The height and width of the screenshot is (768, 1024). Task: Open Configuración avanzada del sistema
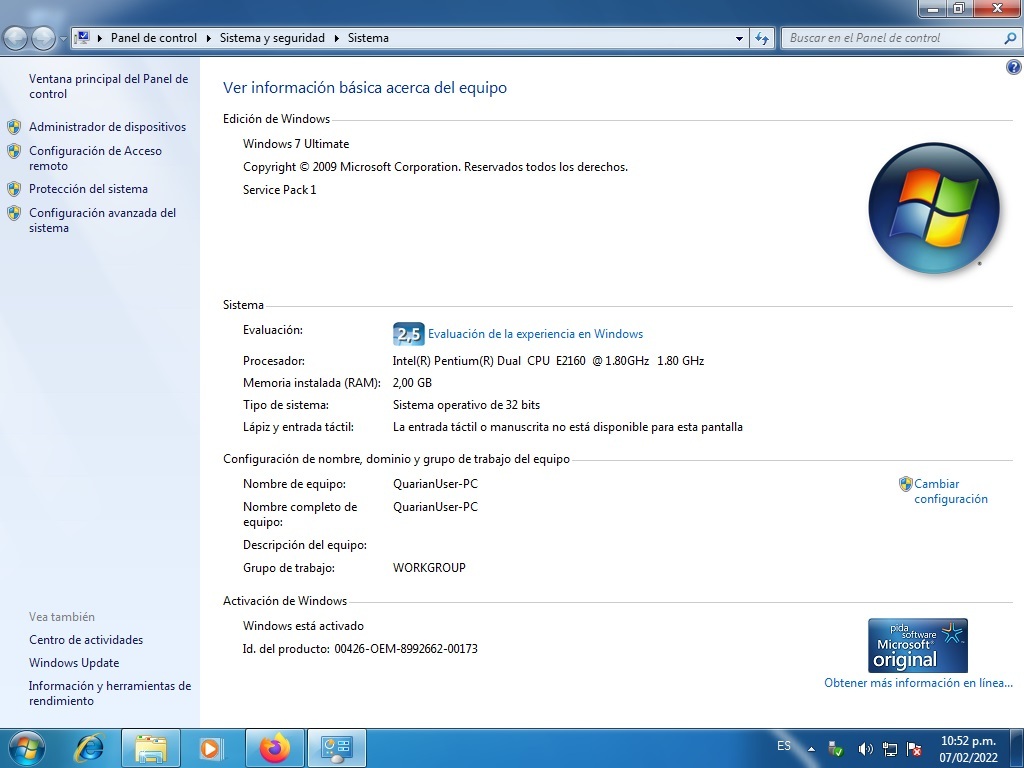[x=103, y=220]
